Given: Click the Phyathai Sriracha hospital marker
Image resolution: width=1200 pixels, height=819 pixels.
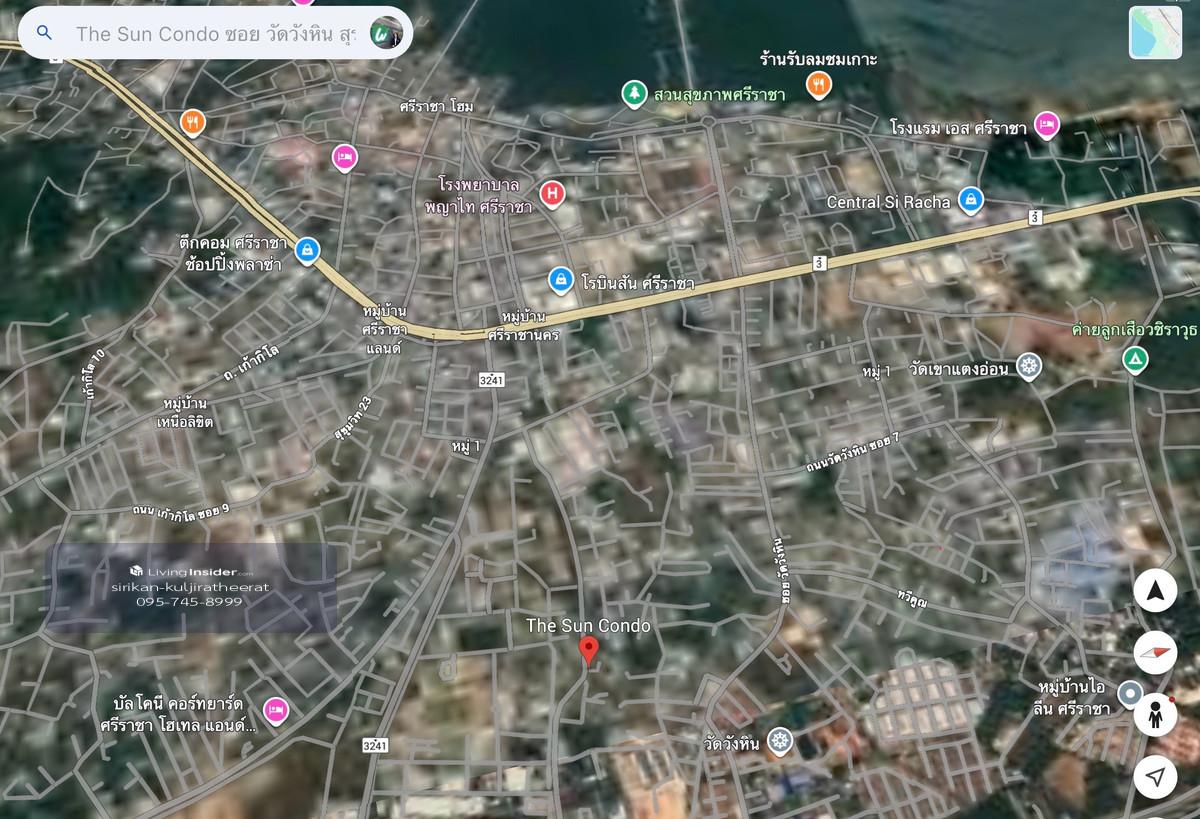Looking at the screenshot, I should click(551, 193).
